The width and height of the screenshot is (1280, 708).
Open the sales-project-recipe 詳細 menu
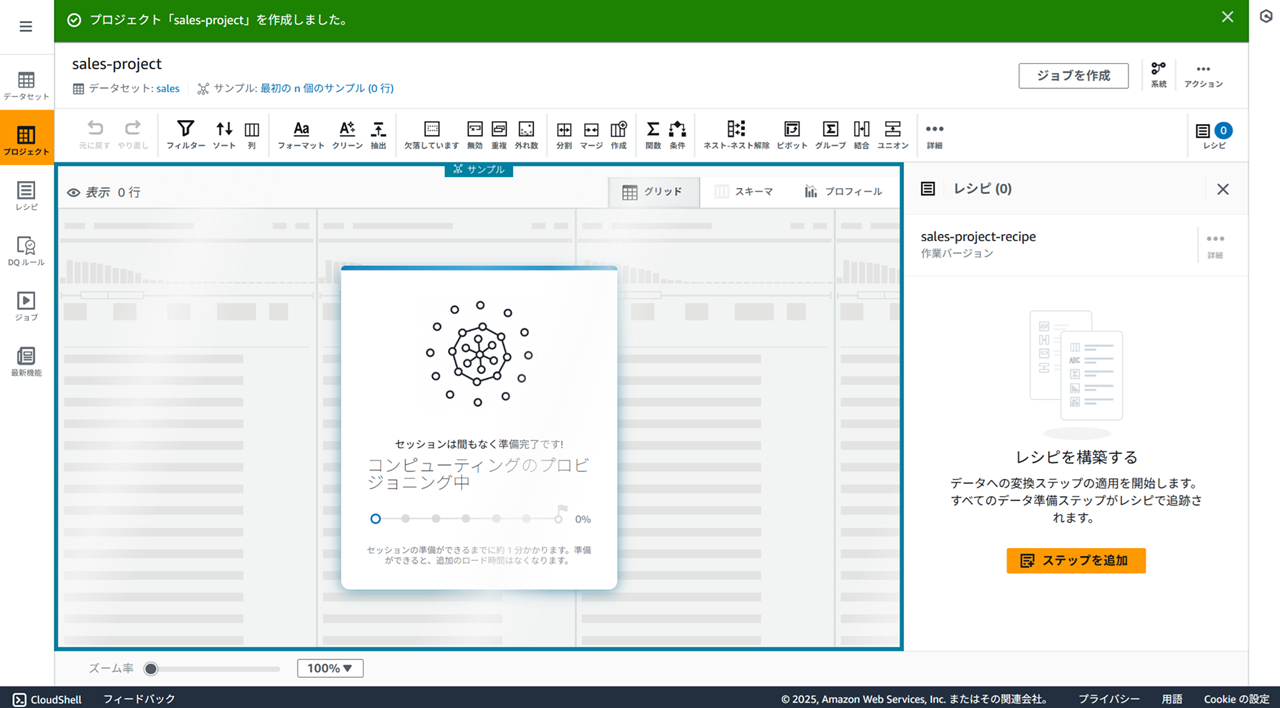(1215, 245)
